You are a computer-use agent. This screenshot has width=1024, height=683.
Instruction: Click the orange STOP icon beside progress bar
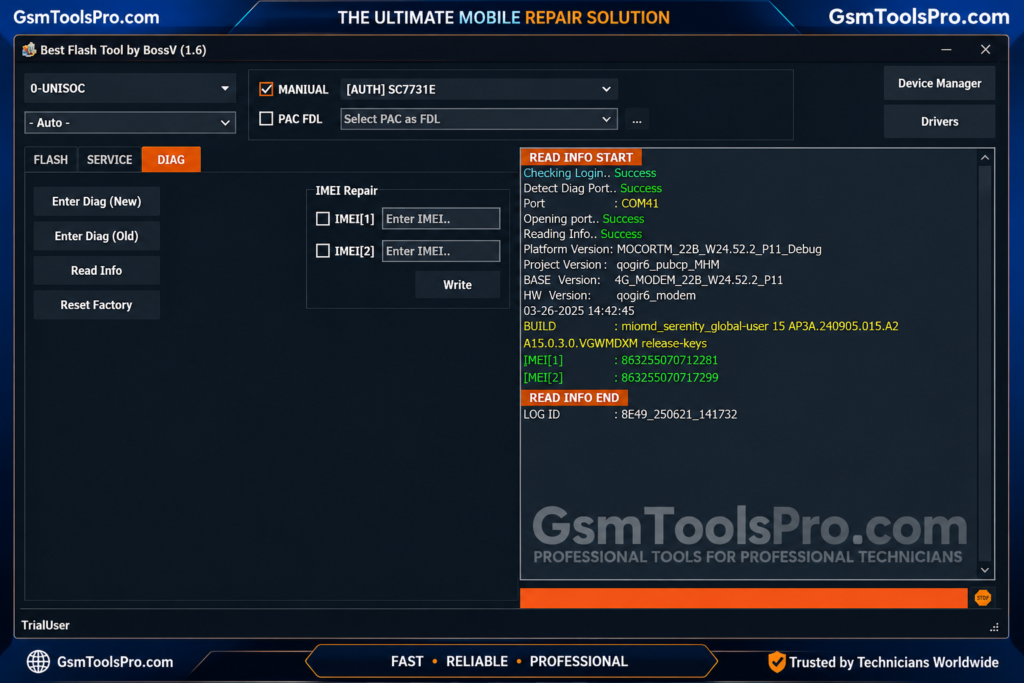pyautogui.click(x=982, y=597)
